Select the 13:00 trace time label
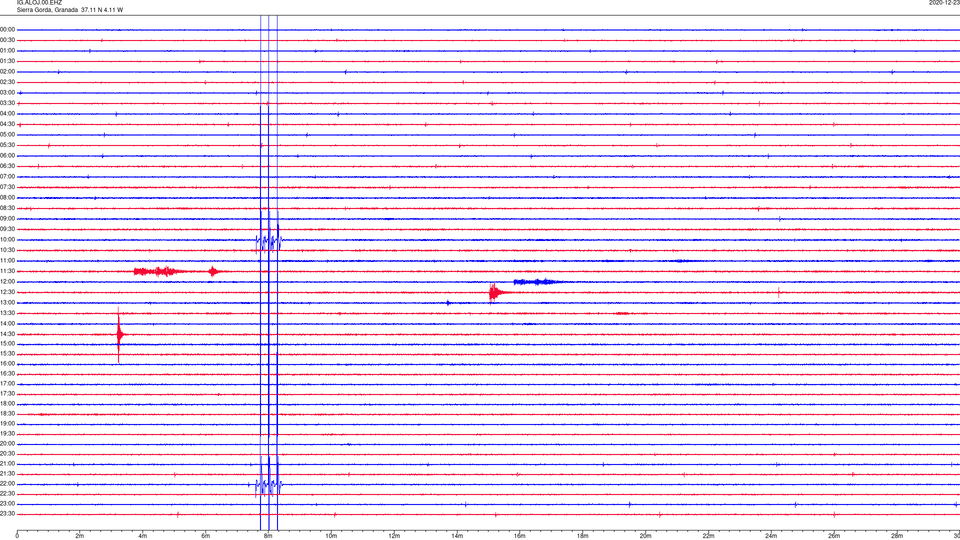Screen dimensions: 960x540 tap(8, 302)
